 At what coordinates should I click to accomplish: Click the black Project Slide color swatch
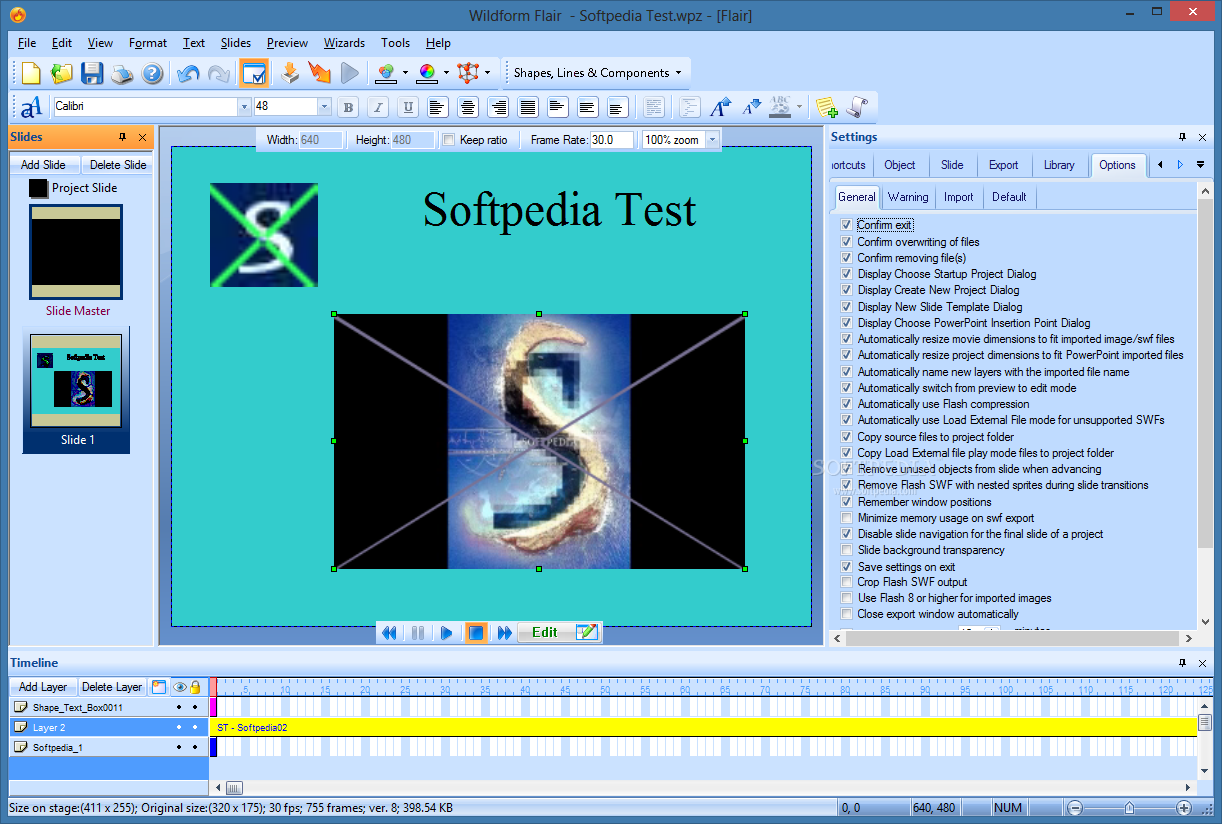pyautogui.click(x=38, y=188)
